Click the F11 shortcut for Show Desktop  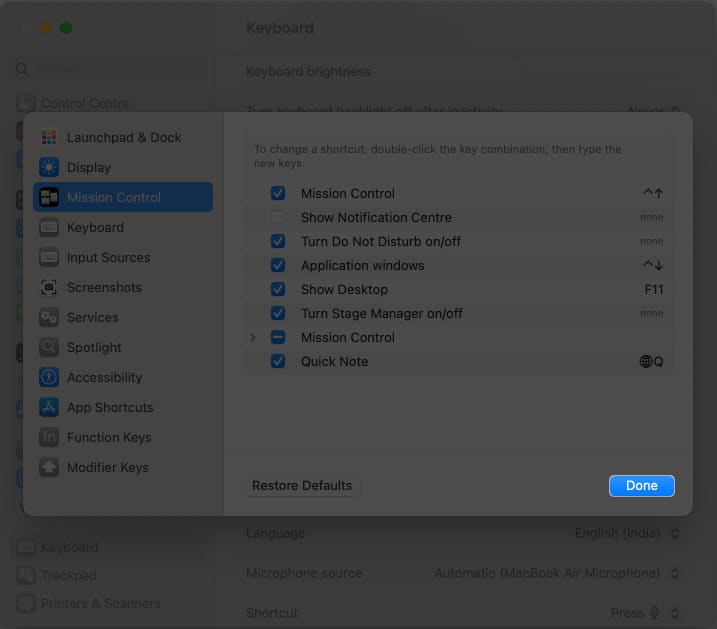[x=653, y=289]
